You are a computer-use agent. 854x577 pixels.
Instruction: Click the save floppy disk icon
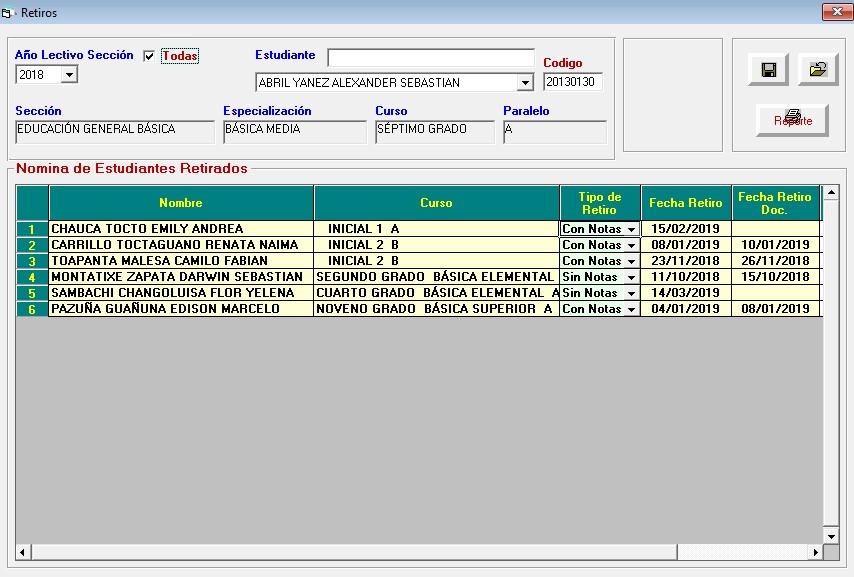click(768, 70)
